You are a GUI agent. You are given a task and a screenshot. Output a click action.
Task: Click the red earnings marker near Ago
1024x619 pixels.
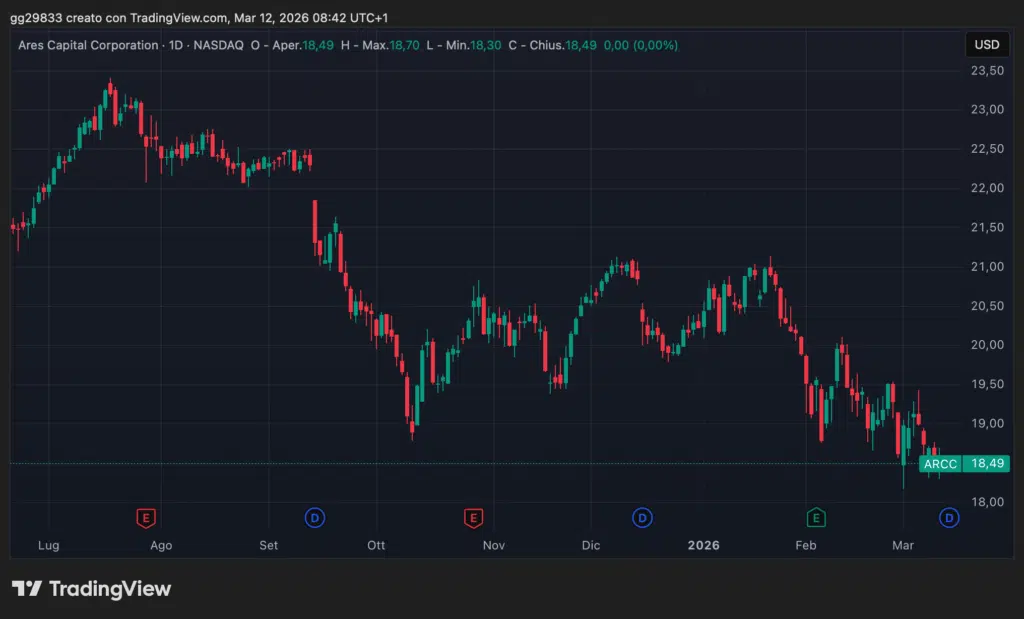click(x=147, y=517)
